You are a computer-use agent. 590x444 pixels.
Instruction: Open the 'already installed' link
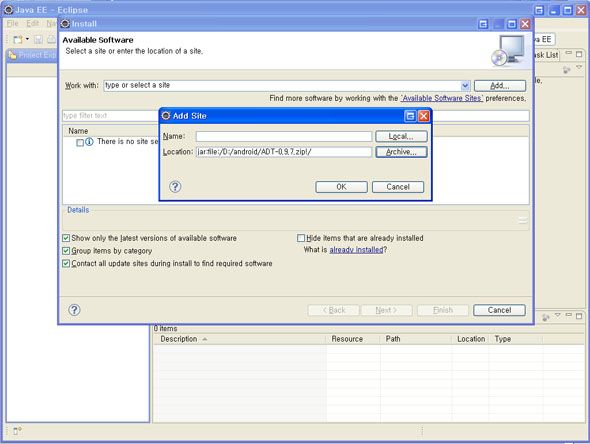(356, 250)
